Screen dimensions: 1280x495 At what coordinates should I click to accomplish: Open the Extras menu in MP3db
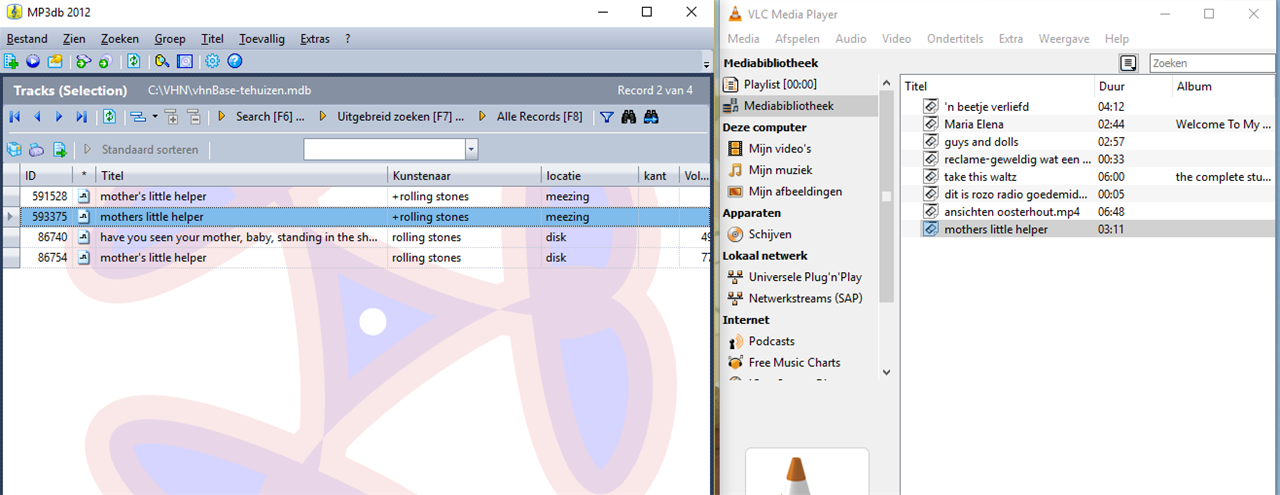click(315, 39)
